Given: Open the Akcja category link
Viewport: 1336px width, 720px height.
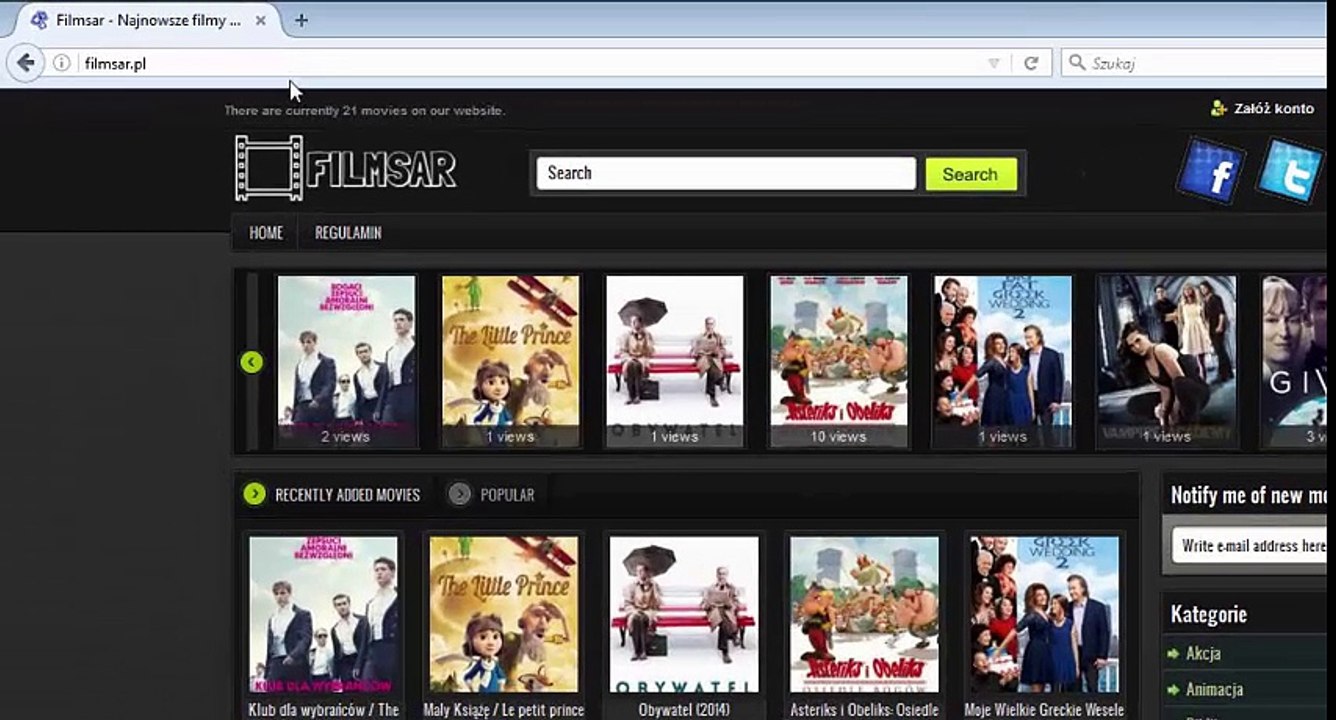Looking at the screenshot, I should (1203, 654).
